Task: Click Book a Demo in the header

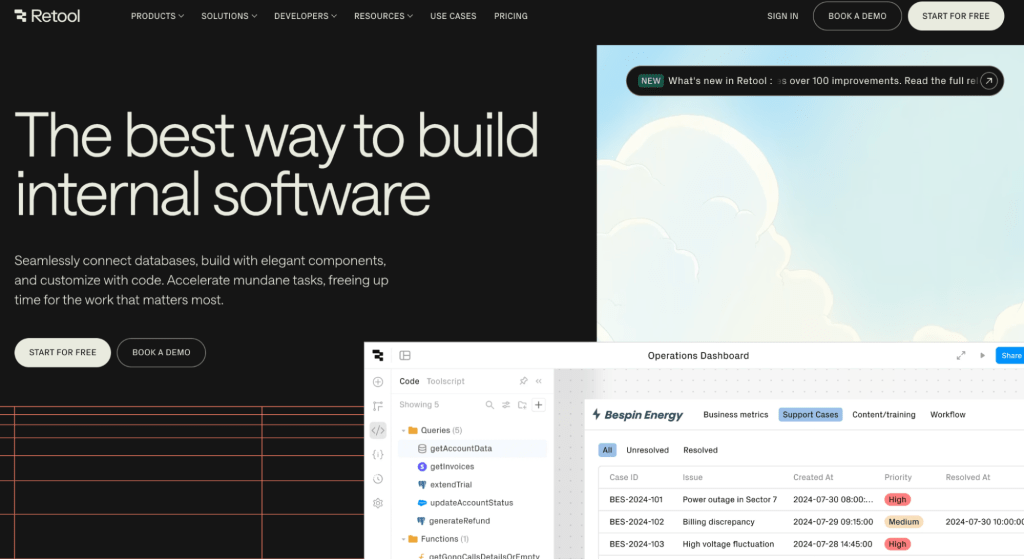Action: pos(857,16)
